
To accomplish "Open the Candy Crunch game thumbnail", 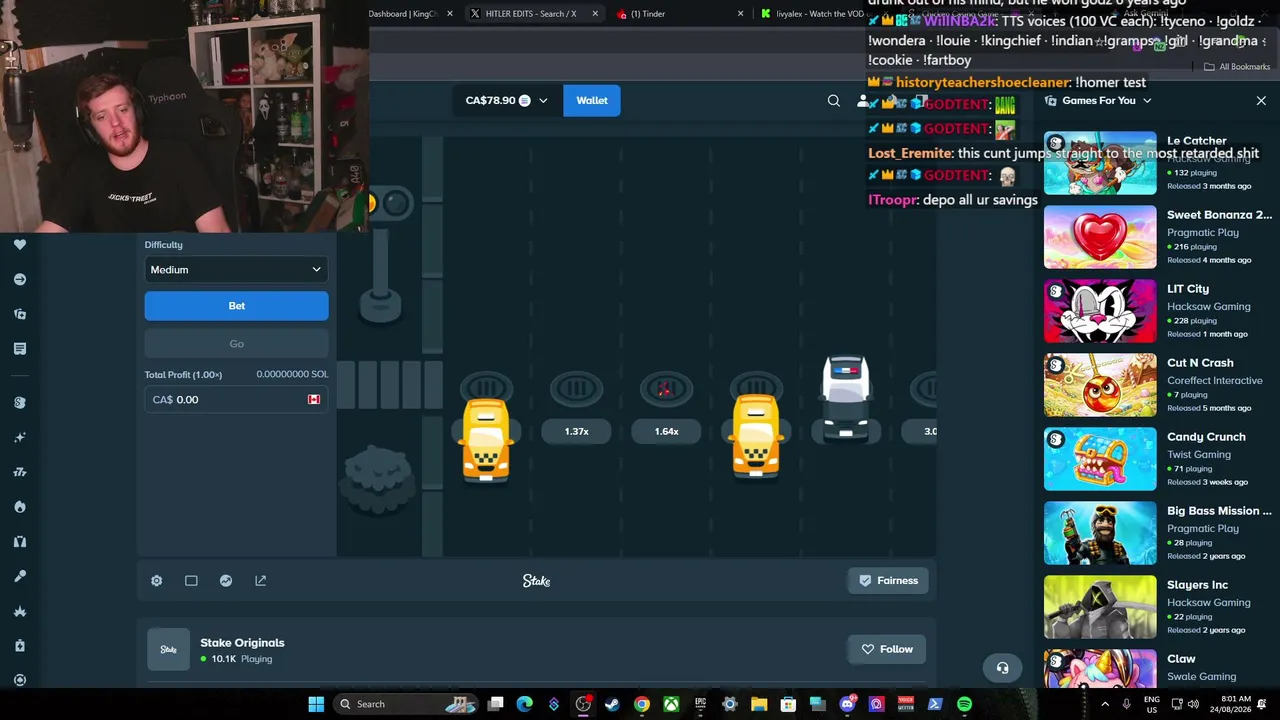I will [x=1100, y=459].
